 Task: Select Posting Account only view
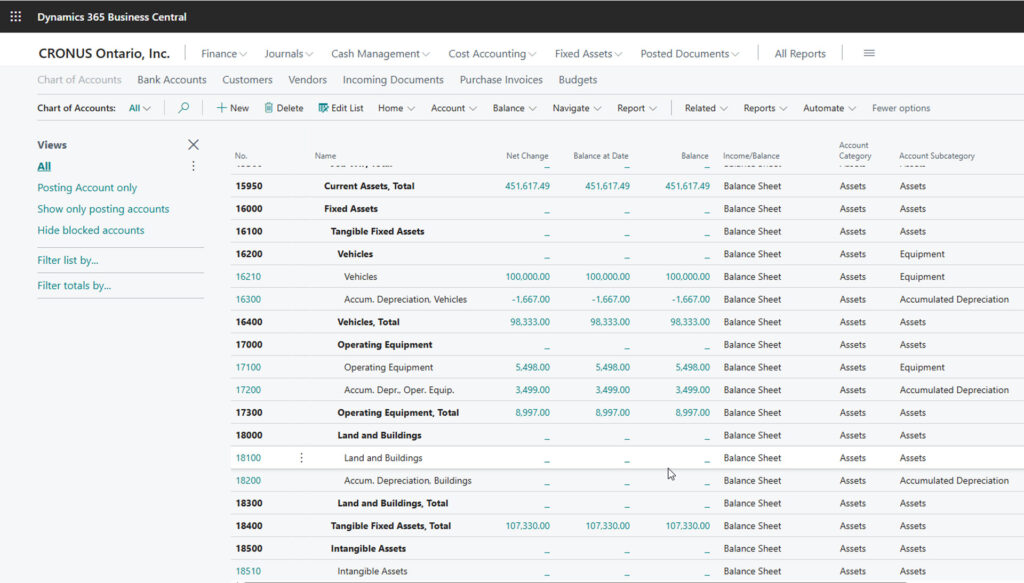click(87, 187)
